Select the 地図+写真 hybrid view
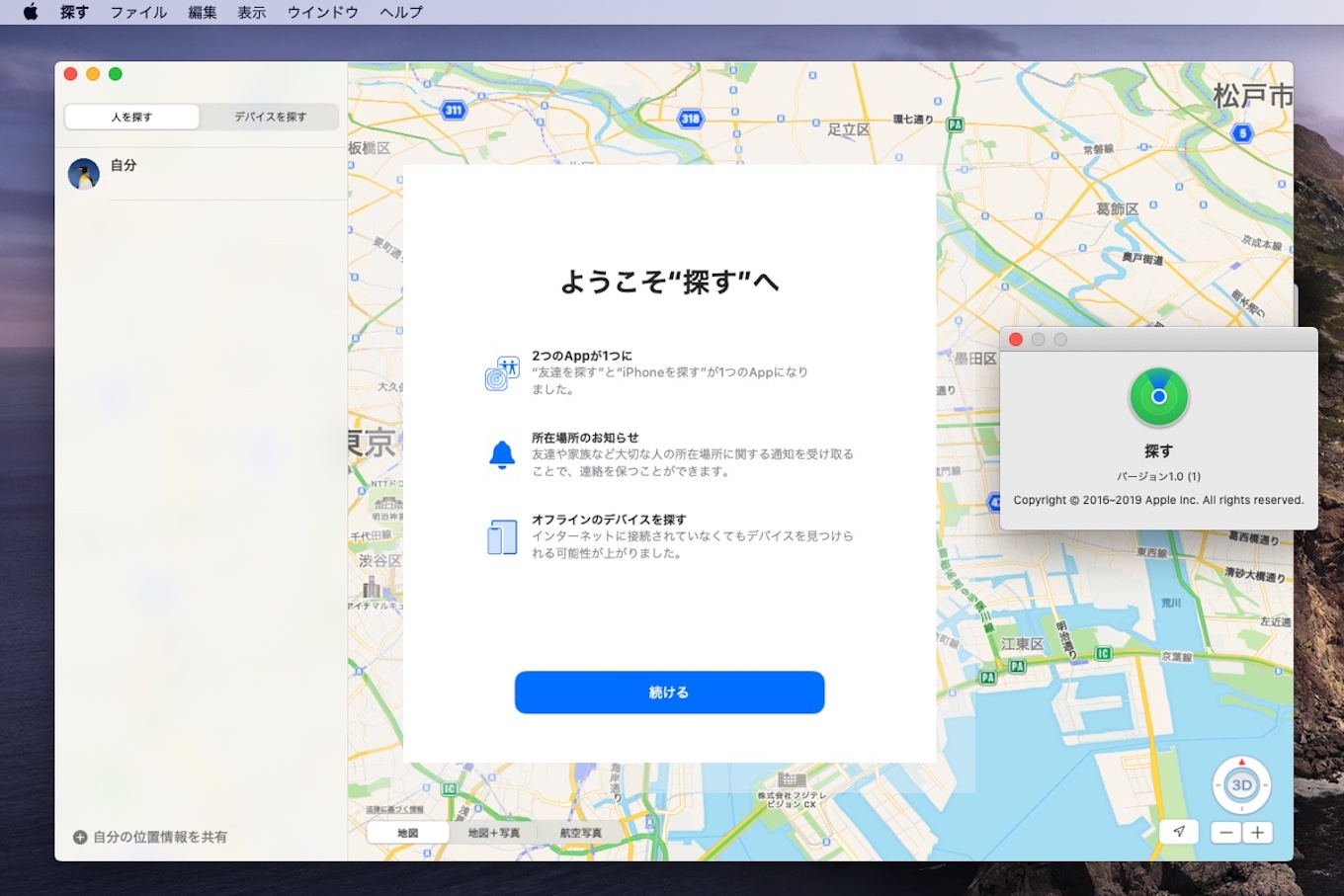The height and width of the screenshot is (896, 1344). 494,833
